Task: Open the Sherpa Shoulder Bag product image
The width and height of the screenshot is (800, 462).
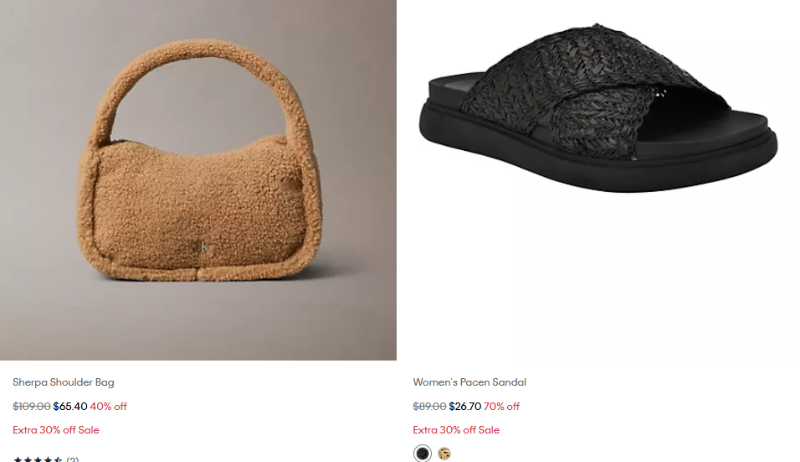Action: [198, 180]
